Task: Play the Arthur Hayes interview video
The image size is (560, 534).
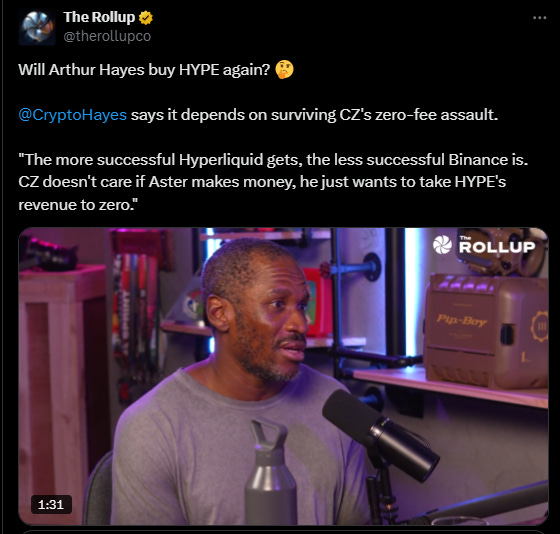Action: pyautogui.click(x=283, y=376)
